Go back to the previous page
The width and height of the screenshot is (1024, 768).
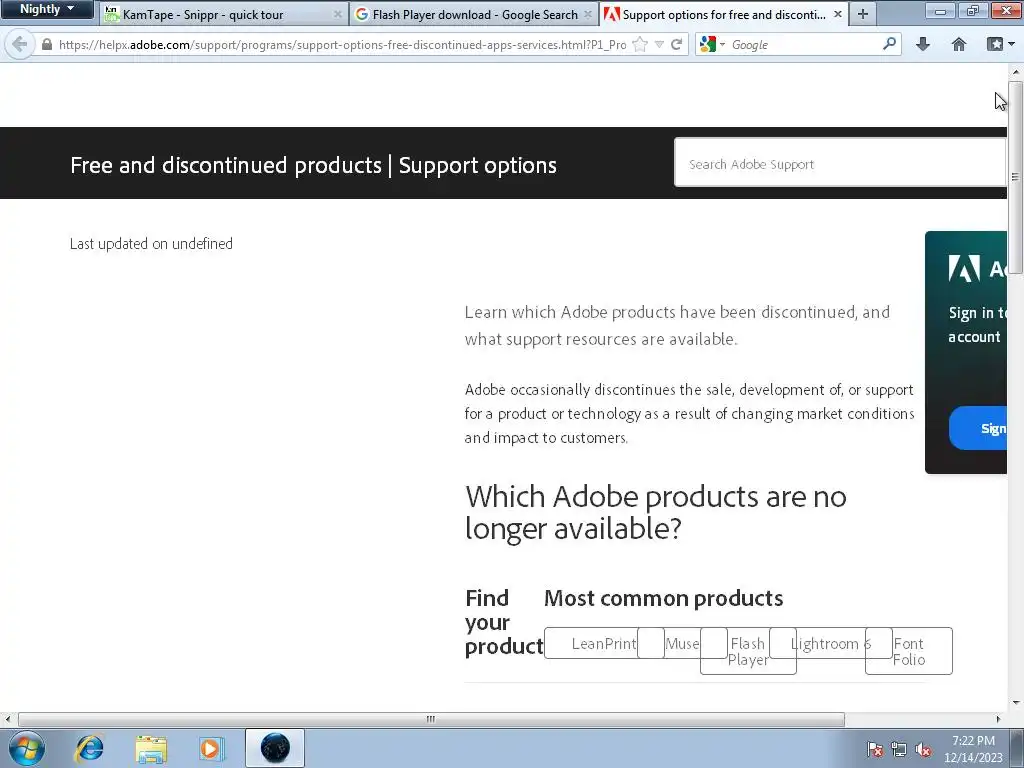[x=20, y=44]
